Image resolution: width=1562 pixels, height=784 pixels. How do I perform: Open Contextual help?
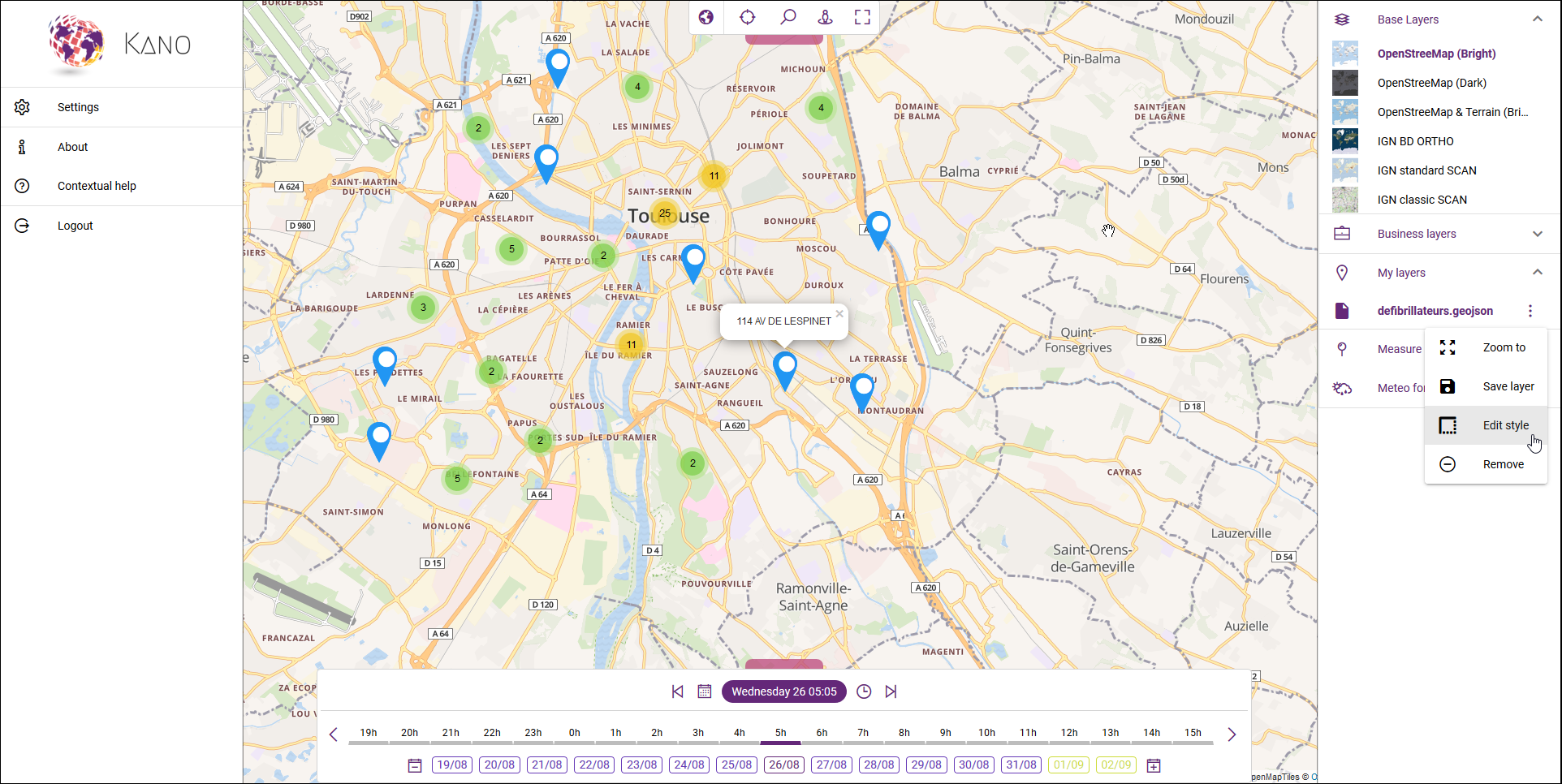122,186
